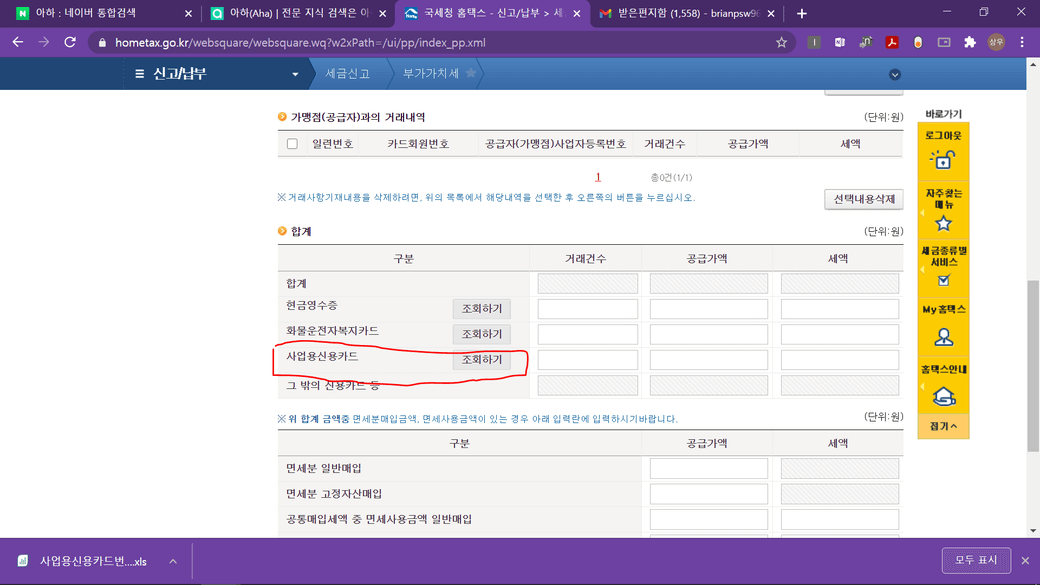Click 모두 표시 in downloads bar
Screen dimensions: 1040x585
[975, 561]
